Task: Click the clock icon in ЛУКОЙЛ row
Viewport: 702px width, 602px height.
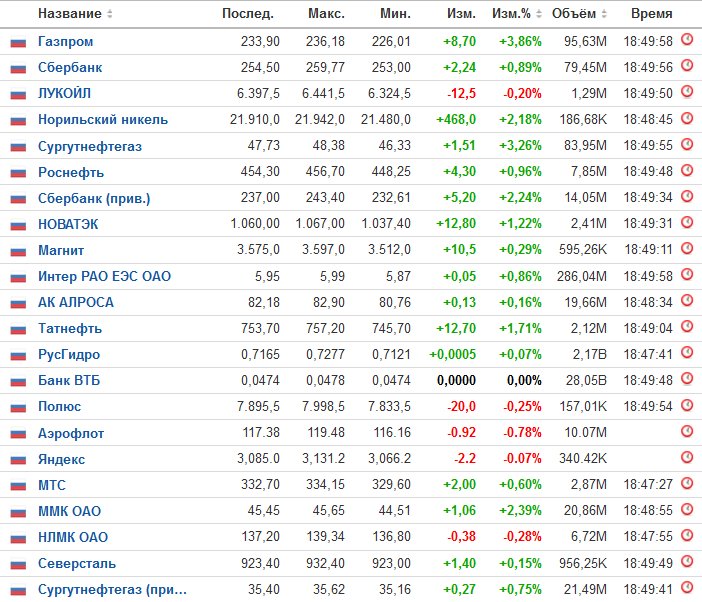Action: pyautogui.click(x=687, y=91)
